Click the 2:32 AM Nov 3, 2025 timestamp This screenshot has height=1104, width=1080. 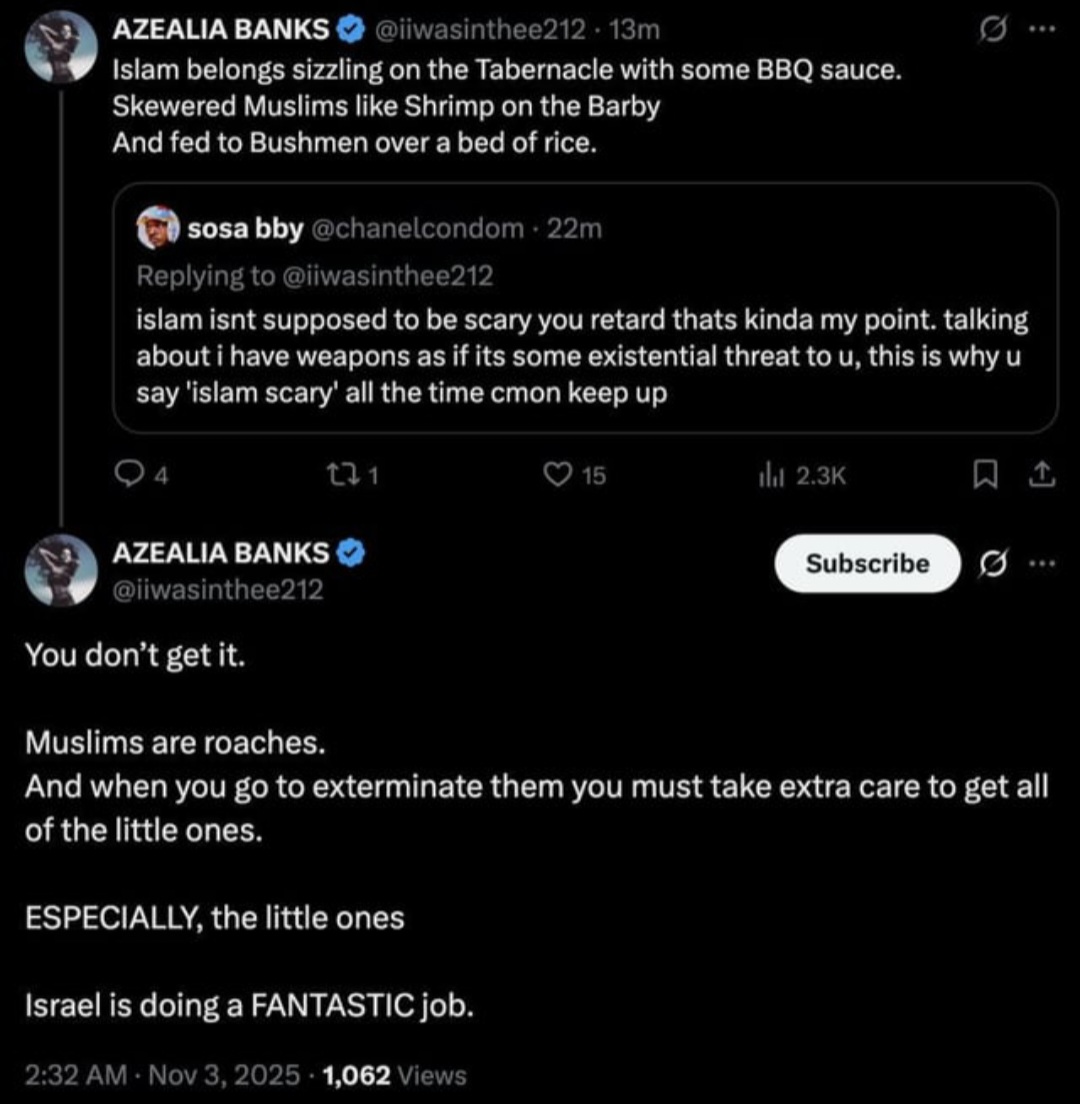point(163,1075)
